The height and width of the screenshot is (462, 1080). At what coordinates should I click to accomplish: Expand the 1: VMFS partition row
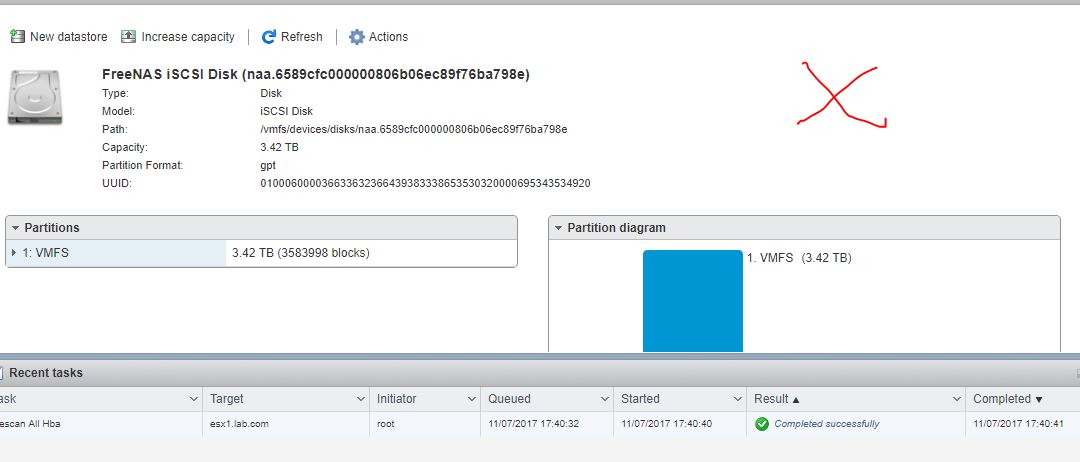pyautogui.click(x=14, y=253)
